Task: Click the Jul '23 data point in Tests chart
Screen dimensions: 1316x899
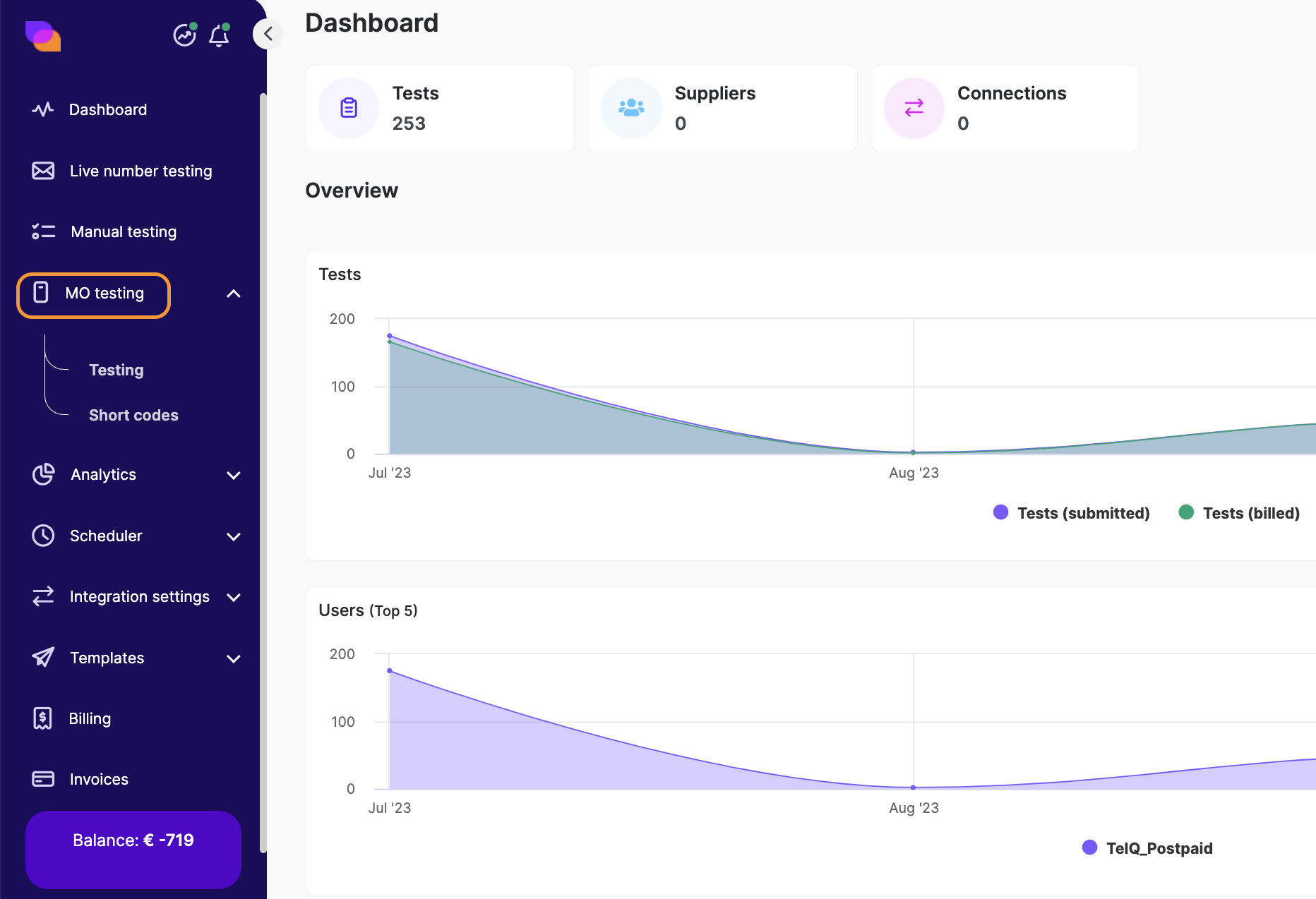Action: tap(390, 337)
